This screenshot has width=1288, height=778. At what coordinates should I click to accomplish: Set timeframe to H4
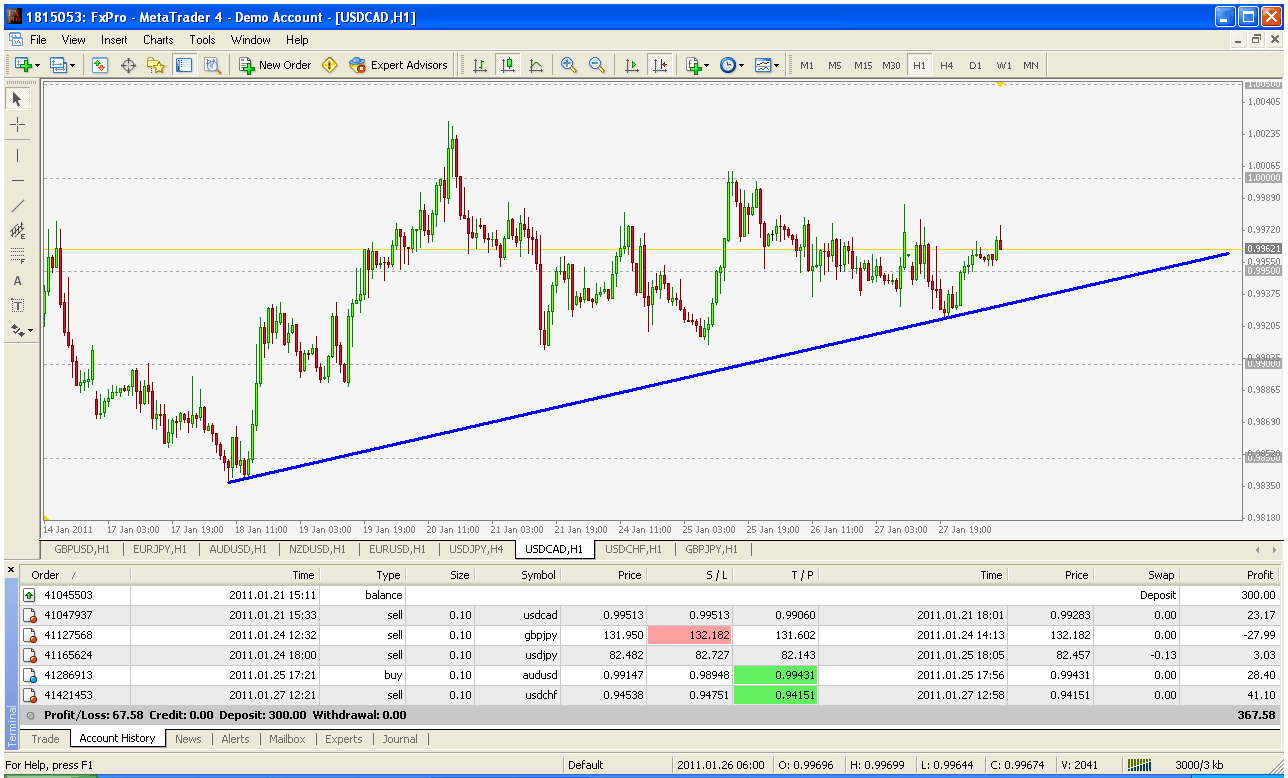(x=946, y=65)
